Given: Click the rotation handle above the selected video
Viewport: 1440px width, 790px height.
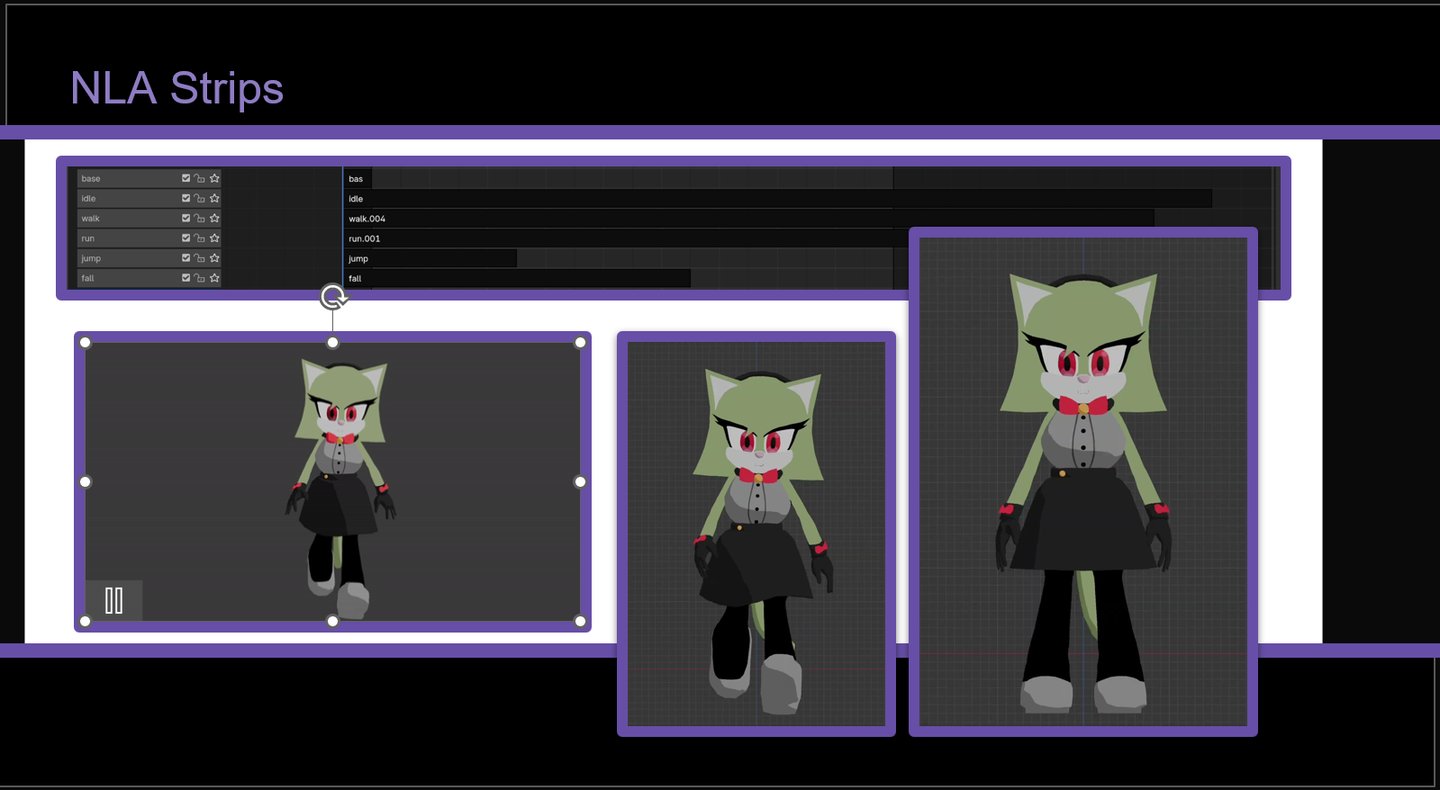Looking at the screenshot, I should click(x=333, y=297).
